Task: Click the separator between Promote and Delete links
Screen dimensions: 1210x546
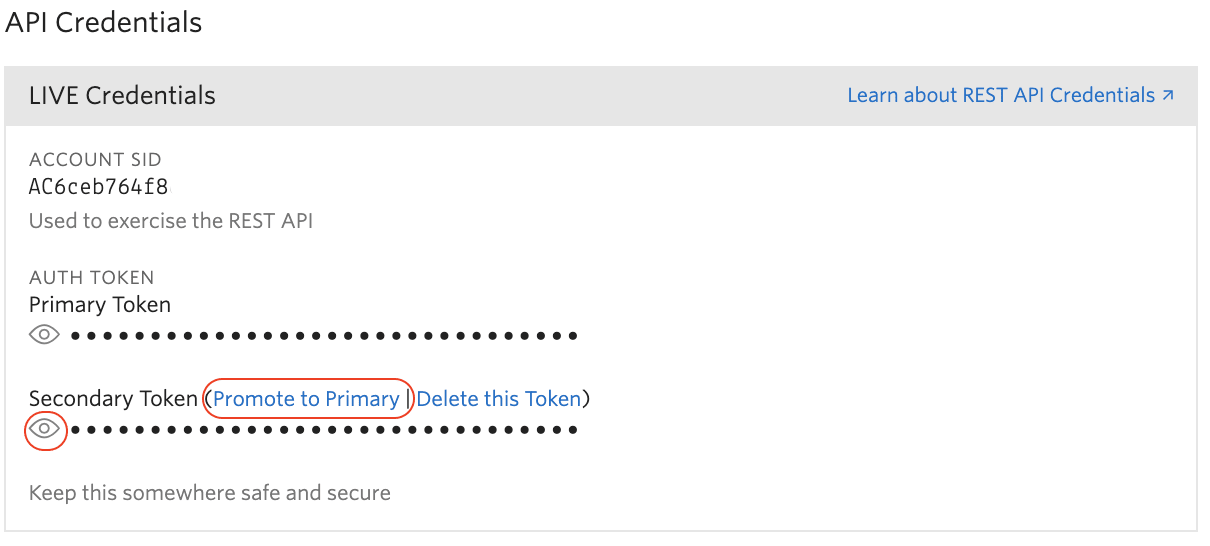Action: (x=408, y=399)
